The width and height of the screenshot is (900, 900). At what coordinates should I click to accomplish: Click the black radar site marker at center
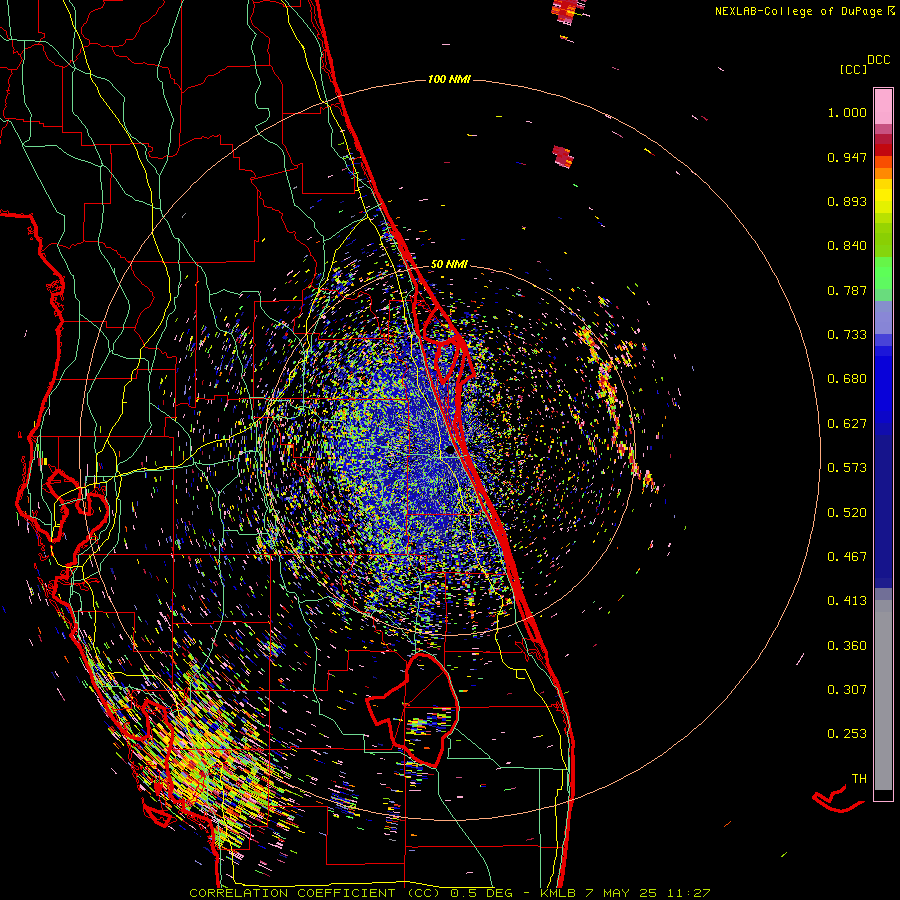pos(449,451)
